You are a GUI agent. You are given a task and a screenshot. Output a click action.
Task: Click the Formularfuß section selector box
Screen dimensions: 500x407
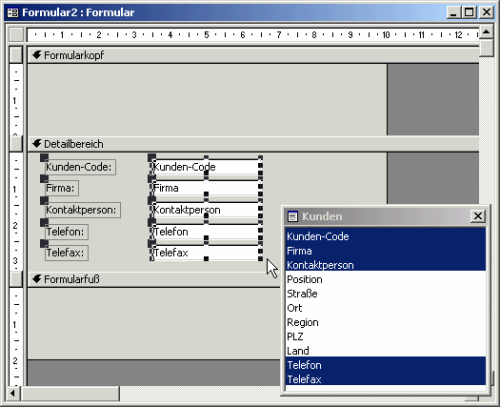[16, 279]
